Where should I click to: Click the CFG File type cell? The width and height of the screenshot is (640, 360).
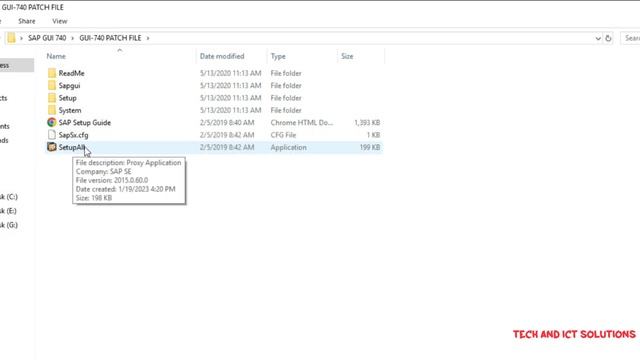(283, 135)
